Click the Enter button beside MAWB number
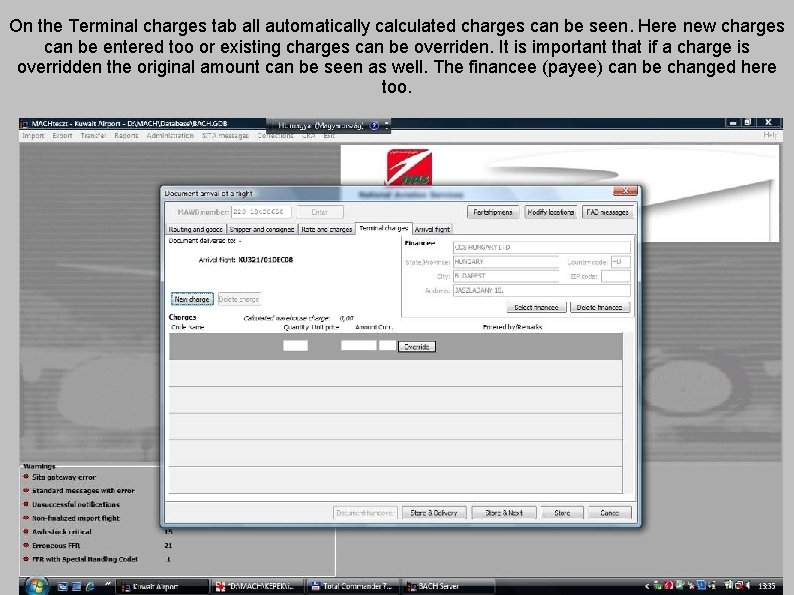Viewport: 794px width, 595px height. pyautogui.click(x=320, y=212)
